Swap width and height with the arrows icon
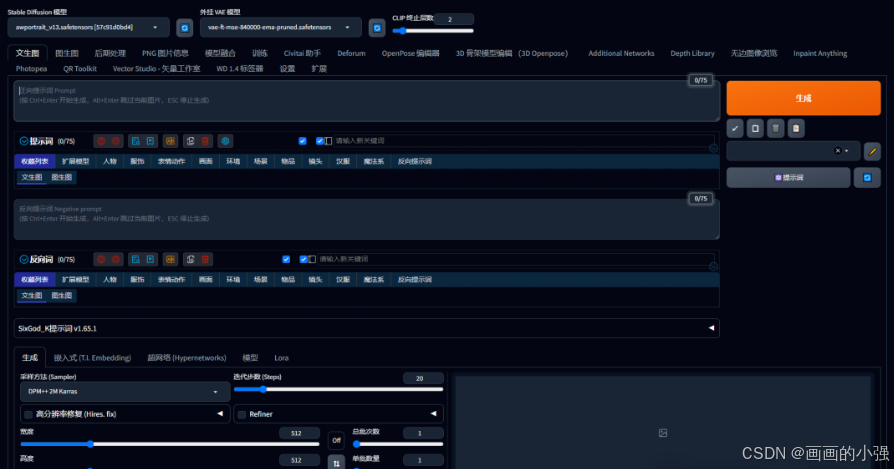894x469 pixels. point(336,463)
